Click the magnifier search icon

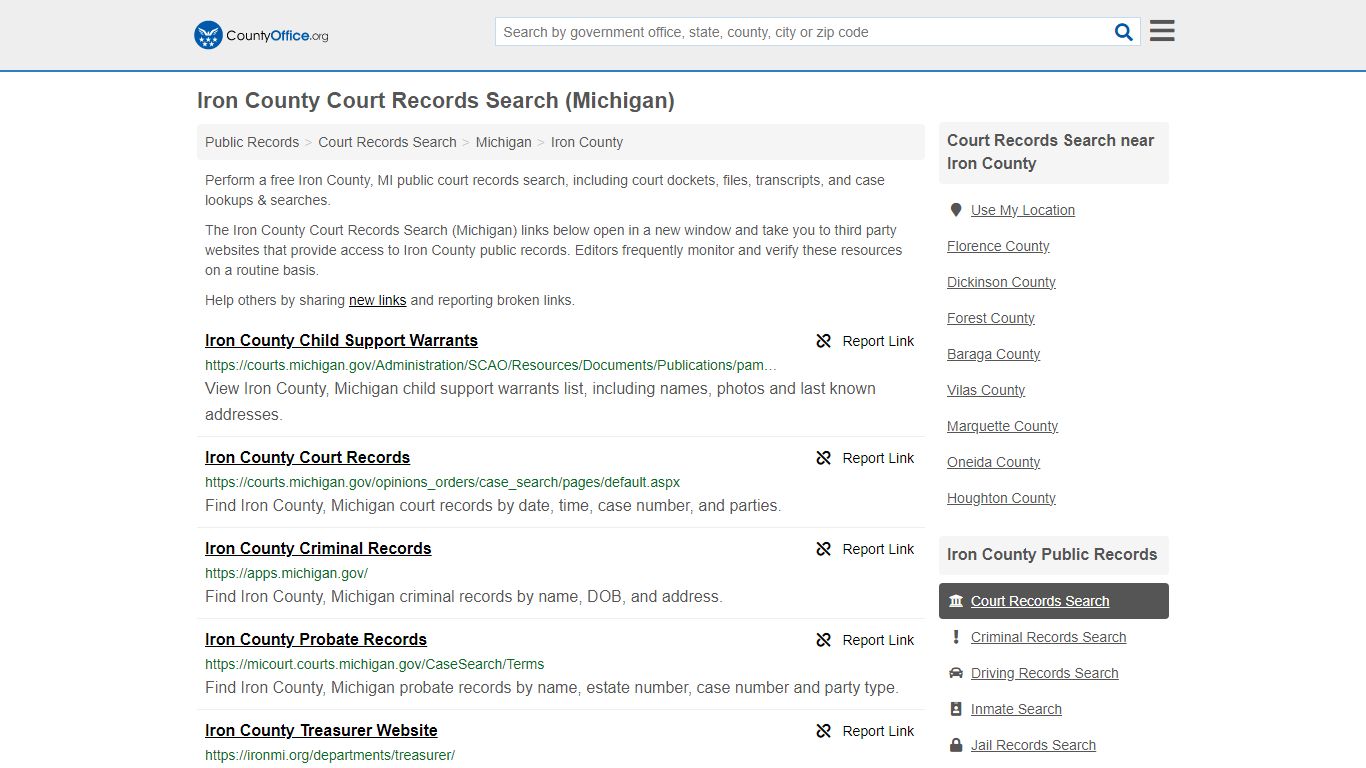[x=1124, y=32]
